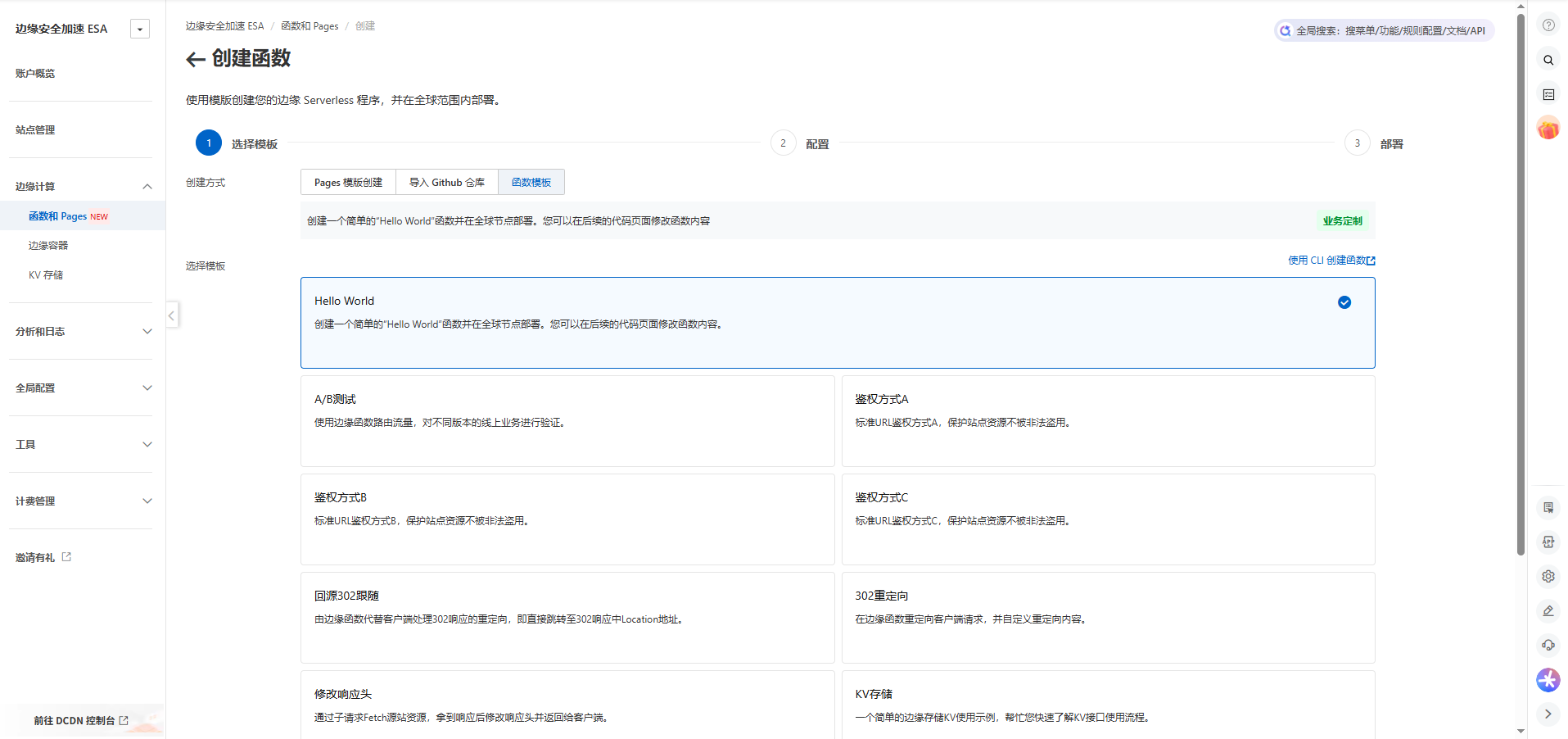Open the settings gear in right sidebar
This screenshot has height=739, width=1568.
pyautogui.click(x=1548, y=576)
